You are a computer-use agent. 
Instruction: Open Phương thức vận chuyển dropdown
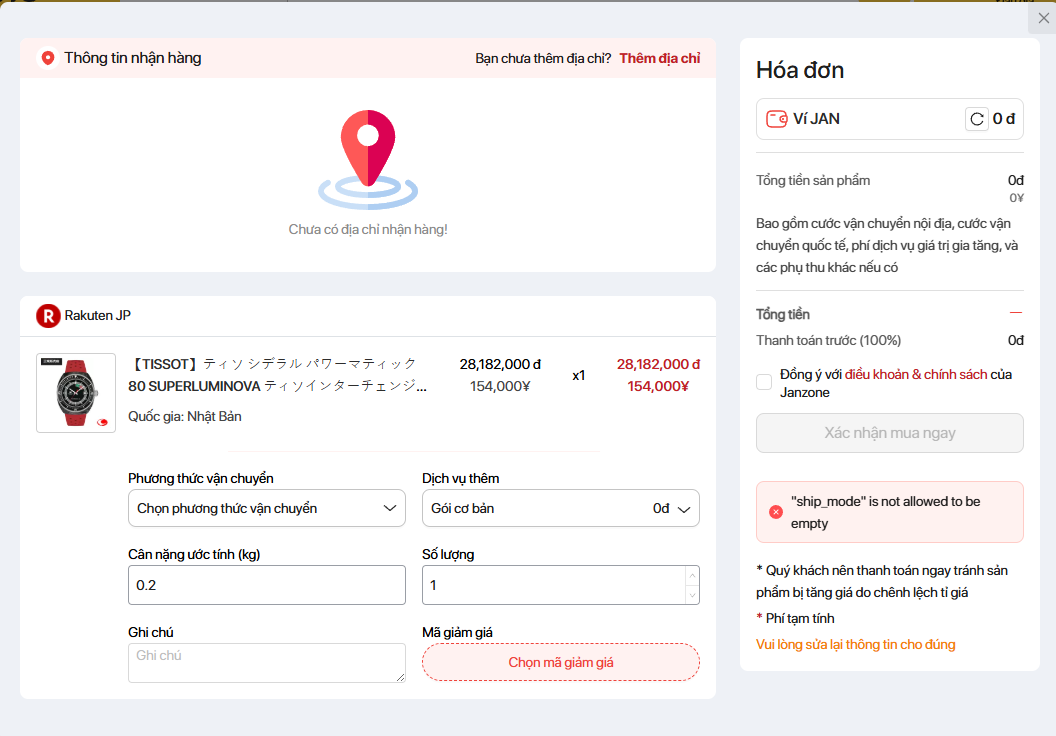click(267, 508)
